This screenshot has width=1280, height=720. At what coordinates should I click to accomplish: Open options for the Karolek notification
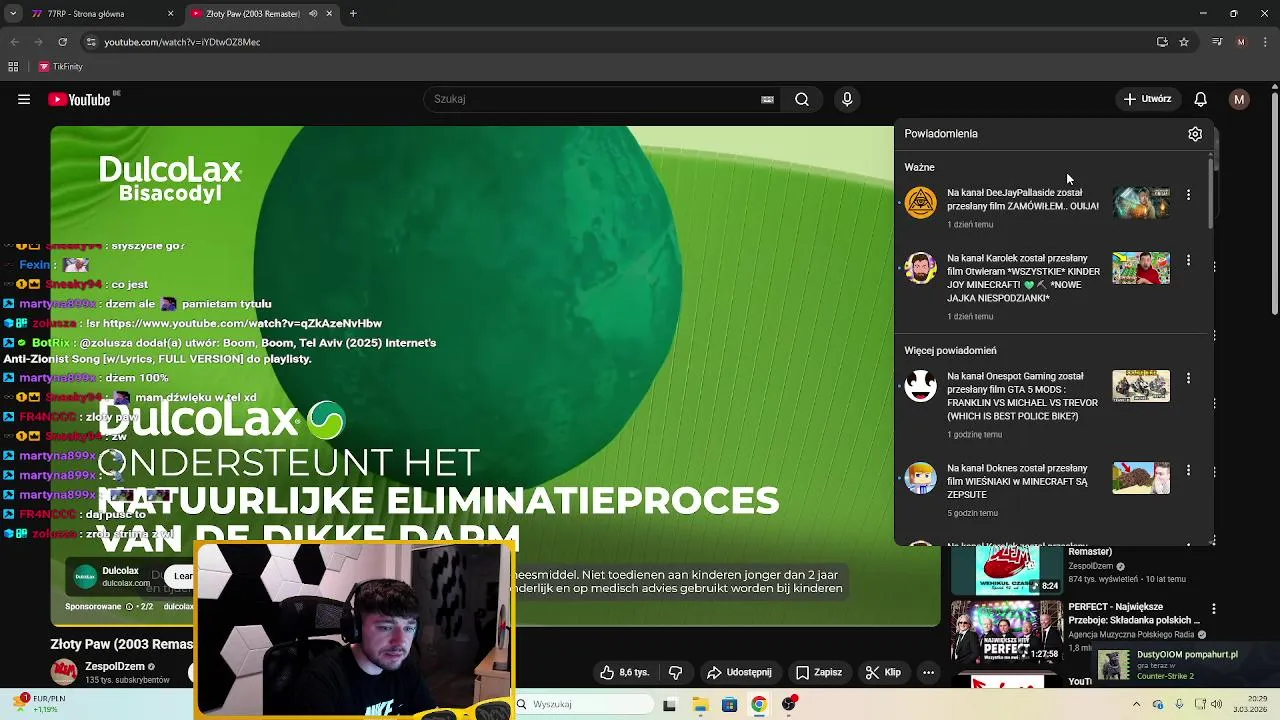(1188, 260)
